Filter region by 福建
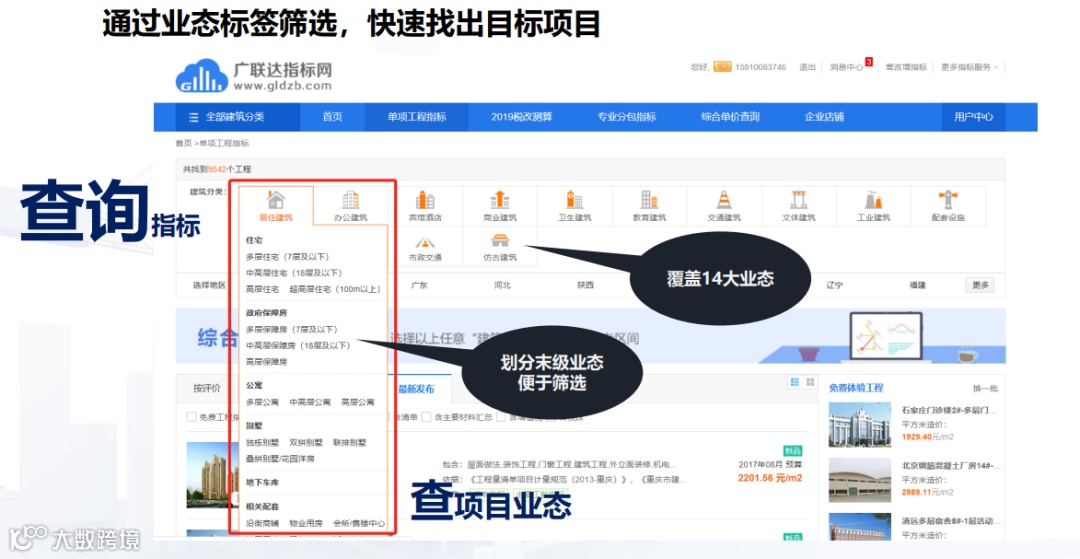The width and height of the screenshot is (1080, 559). point(918,285)
